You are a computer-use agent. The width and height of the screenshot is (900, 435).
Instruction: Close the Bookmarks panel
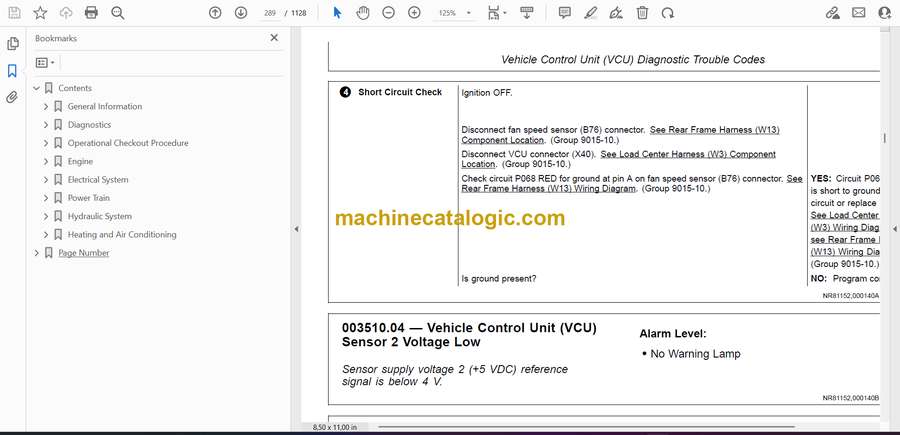(x=274, y=38)
